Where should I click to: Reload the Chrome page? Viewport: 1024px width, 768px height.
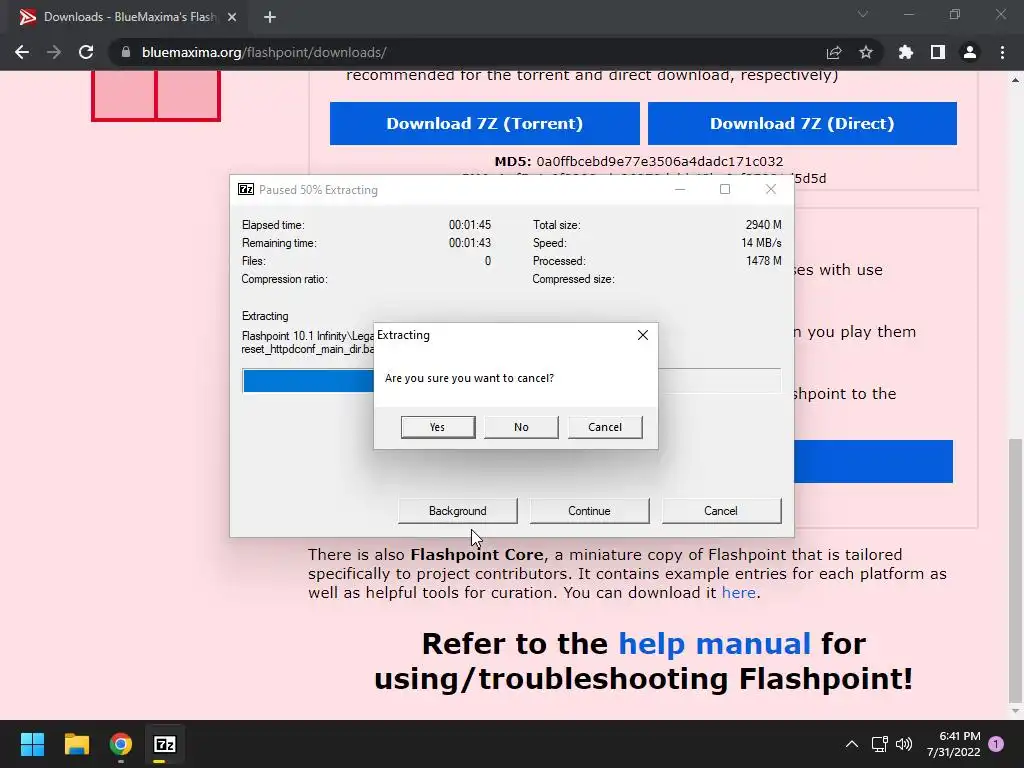point(86,52)
